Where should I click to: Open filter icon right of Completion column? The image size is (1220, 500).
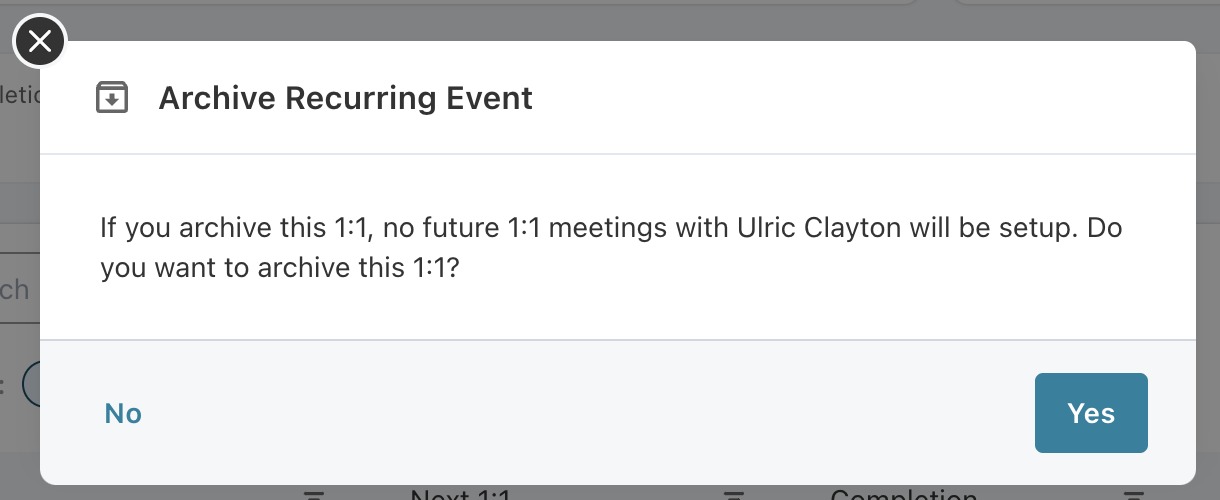pos(1132,494)
